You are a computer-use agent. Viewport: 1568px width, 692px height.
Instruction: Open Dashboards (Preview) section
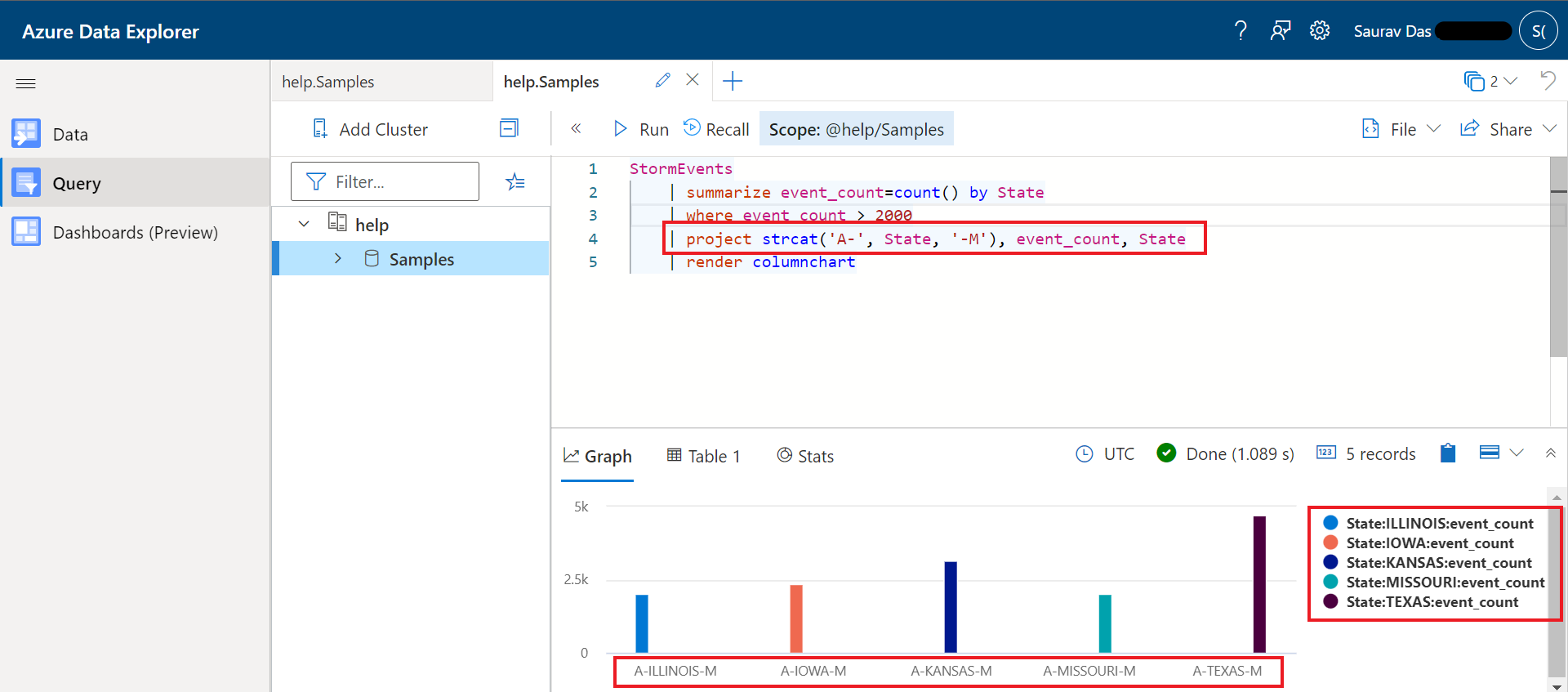(135, 232)
